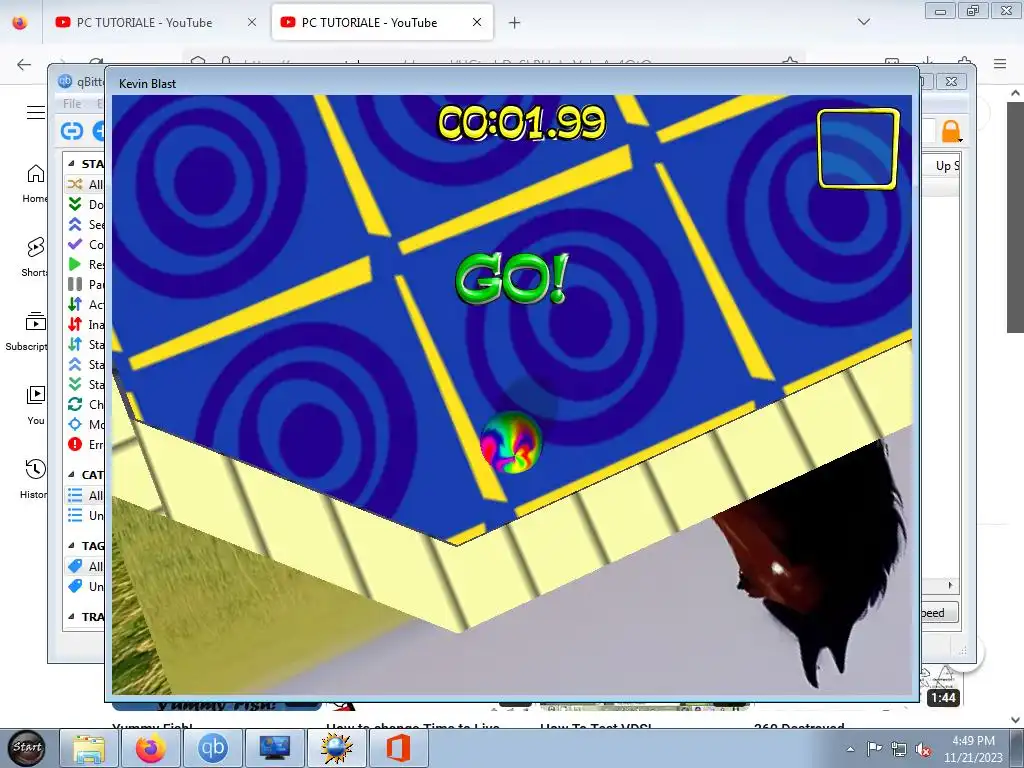Open the You section in YouTube sidebar
This screenshot has height=768, width=1024.
tap(35, 404)
